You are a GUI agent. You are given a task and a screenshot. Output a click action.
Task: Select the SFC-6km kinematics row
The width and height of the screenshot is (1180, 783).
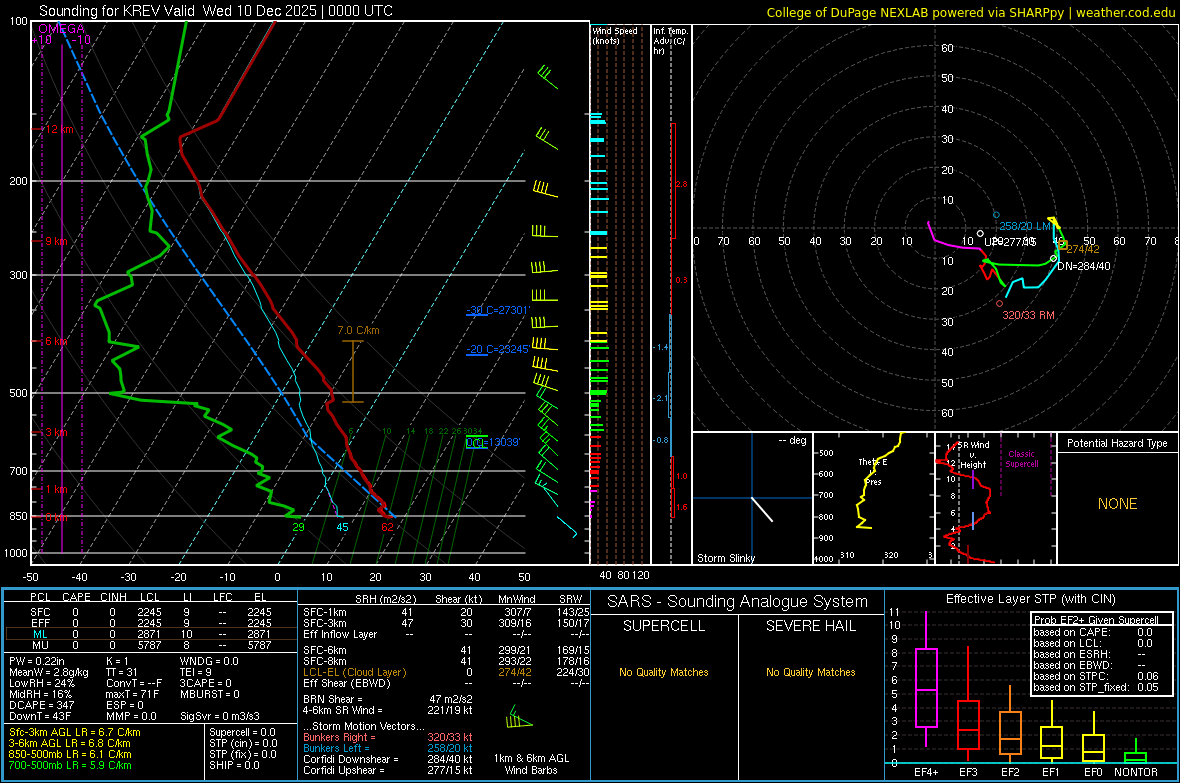click(446, 650)
